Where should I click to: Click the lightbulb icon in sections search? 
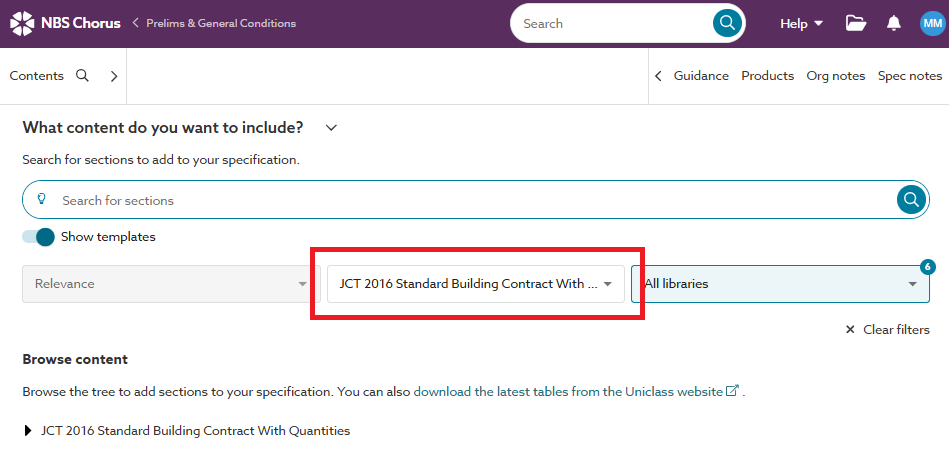[42, 200]
